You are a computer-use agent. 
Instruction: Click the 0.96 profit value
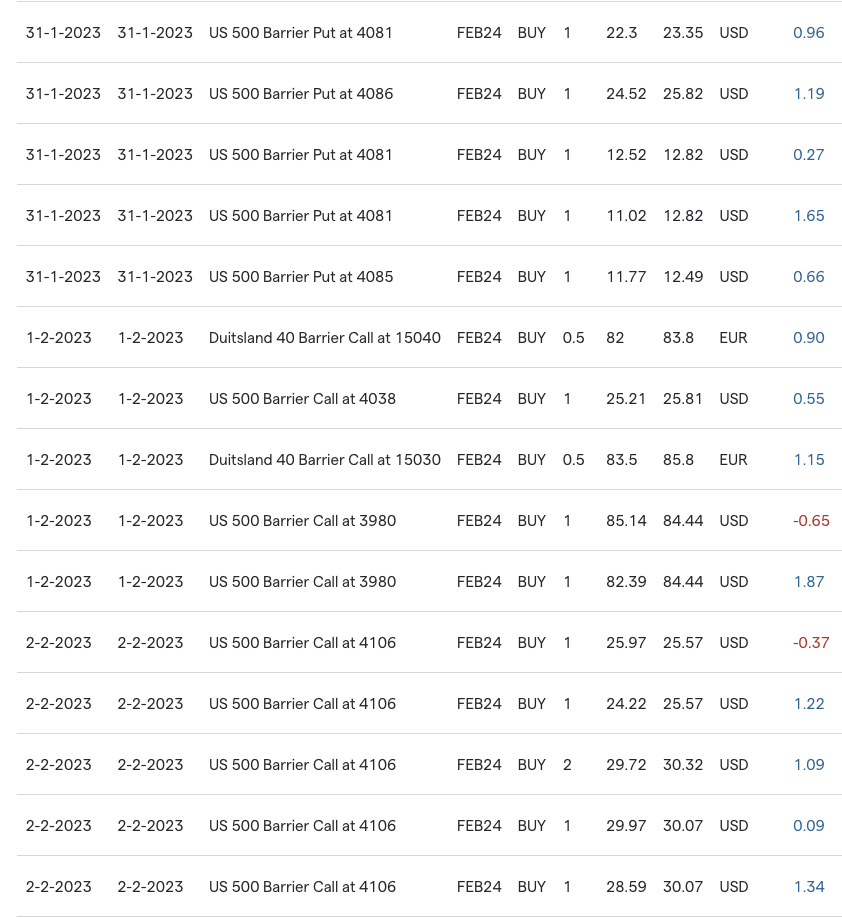pyautogui.click(x=808, y=33)
